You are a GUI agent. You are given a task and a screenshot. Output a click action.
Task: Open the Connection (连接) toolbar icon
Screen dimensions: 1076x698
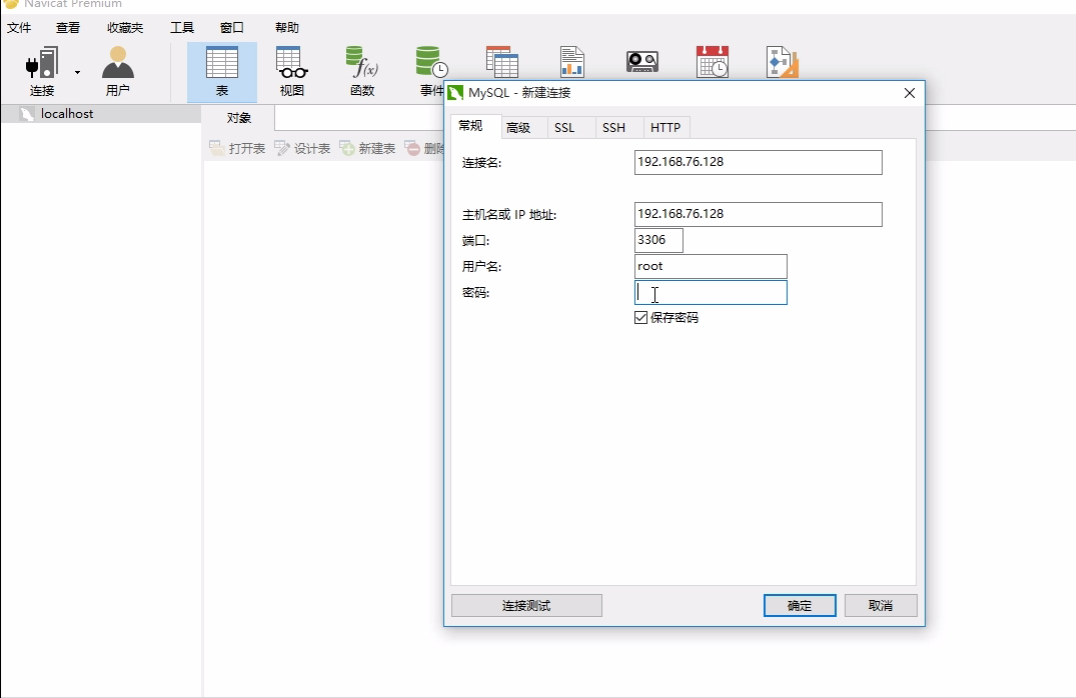tap(41, 71)
